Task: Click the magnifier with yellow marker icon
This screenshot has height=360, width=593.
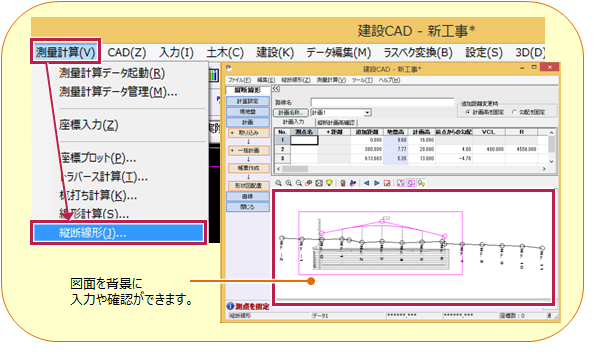Action: (421, 183)
